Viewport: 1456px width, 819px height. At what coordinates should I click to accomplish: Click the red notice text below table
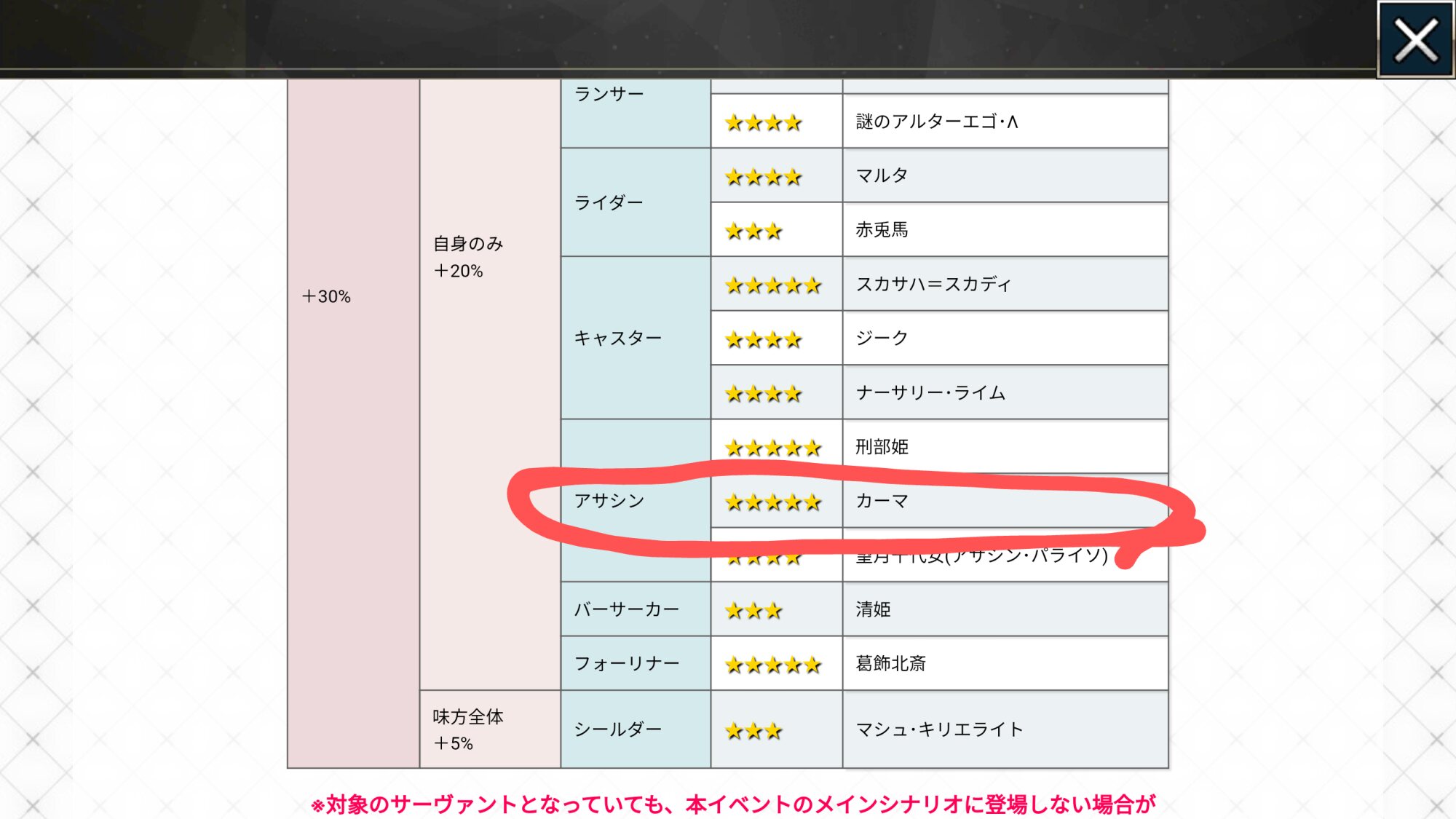(x=732, y=804)
